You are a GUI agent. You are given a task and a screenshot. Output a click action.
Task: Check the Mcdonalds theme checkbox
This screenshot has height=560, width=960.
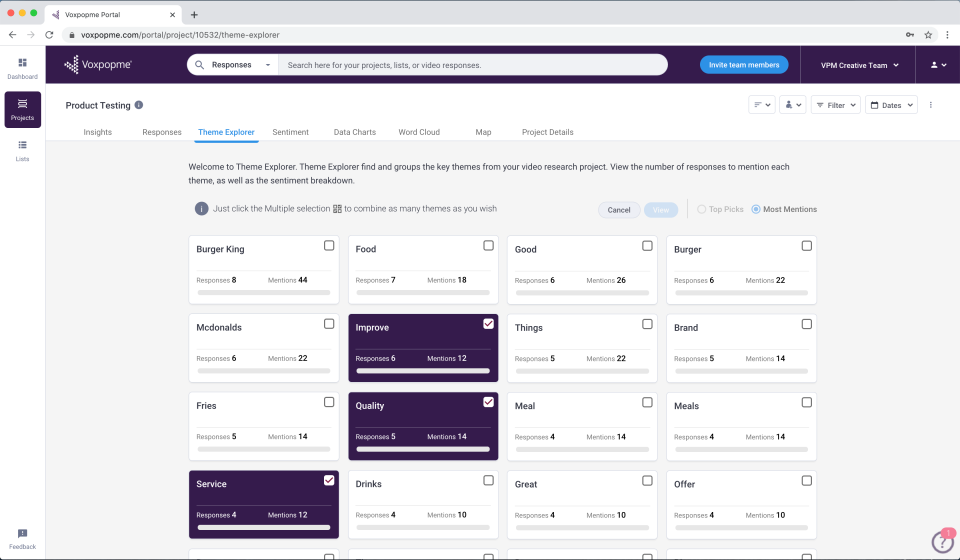(329, 324)
